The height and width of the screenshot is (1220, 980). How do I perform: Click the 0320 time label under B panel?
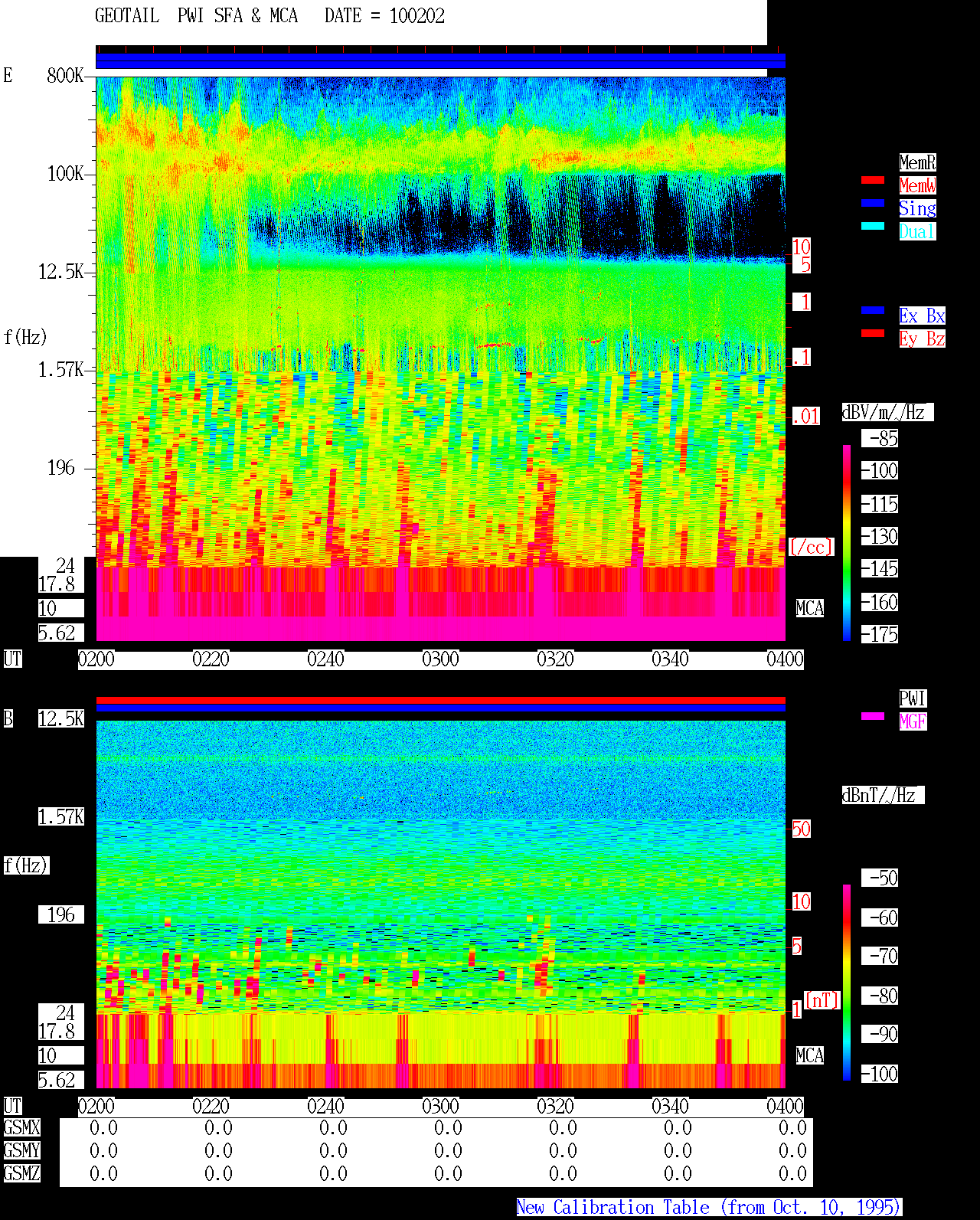click(555, 1106)
